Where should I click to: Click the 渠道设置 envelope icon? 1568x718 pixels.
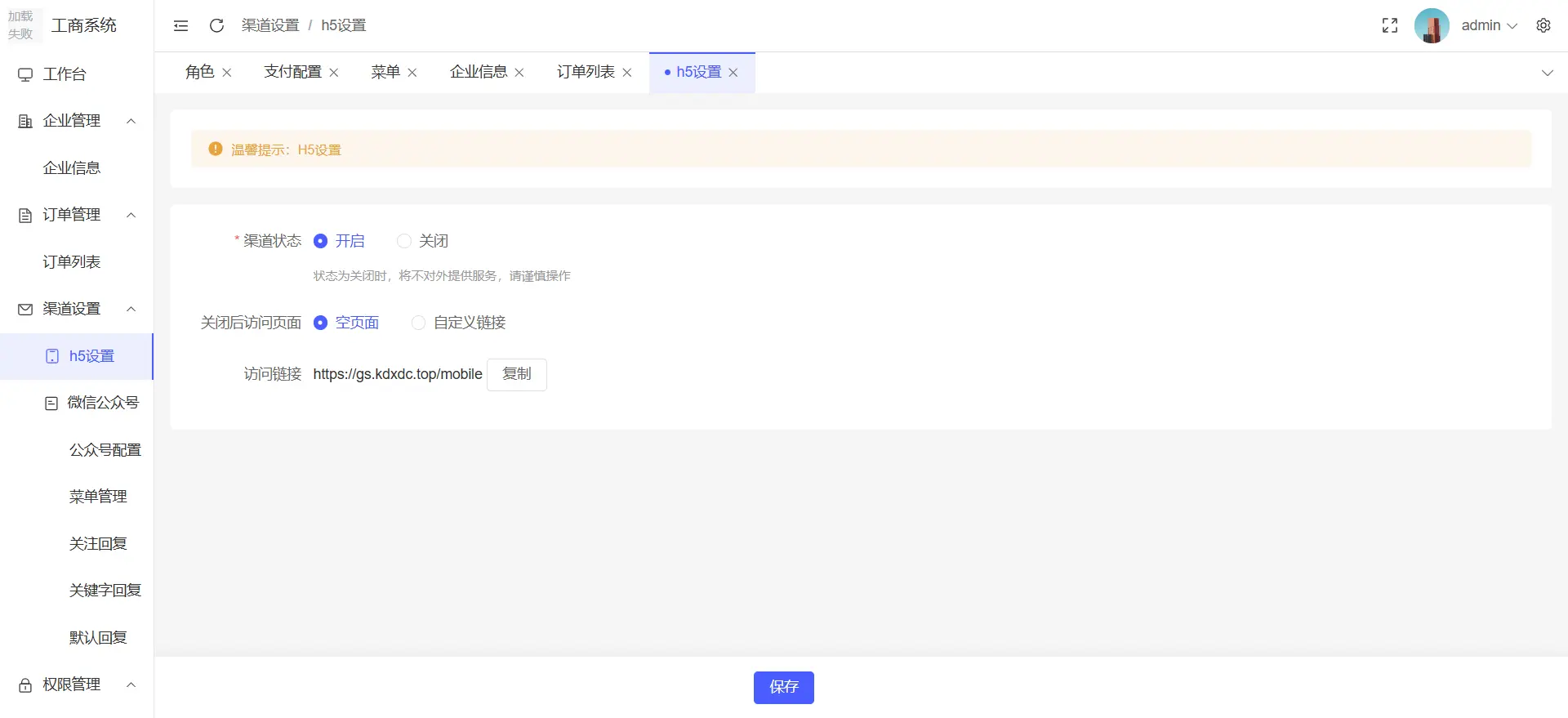point(25,309)
